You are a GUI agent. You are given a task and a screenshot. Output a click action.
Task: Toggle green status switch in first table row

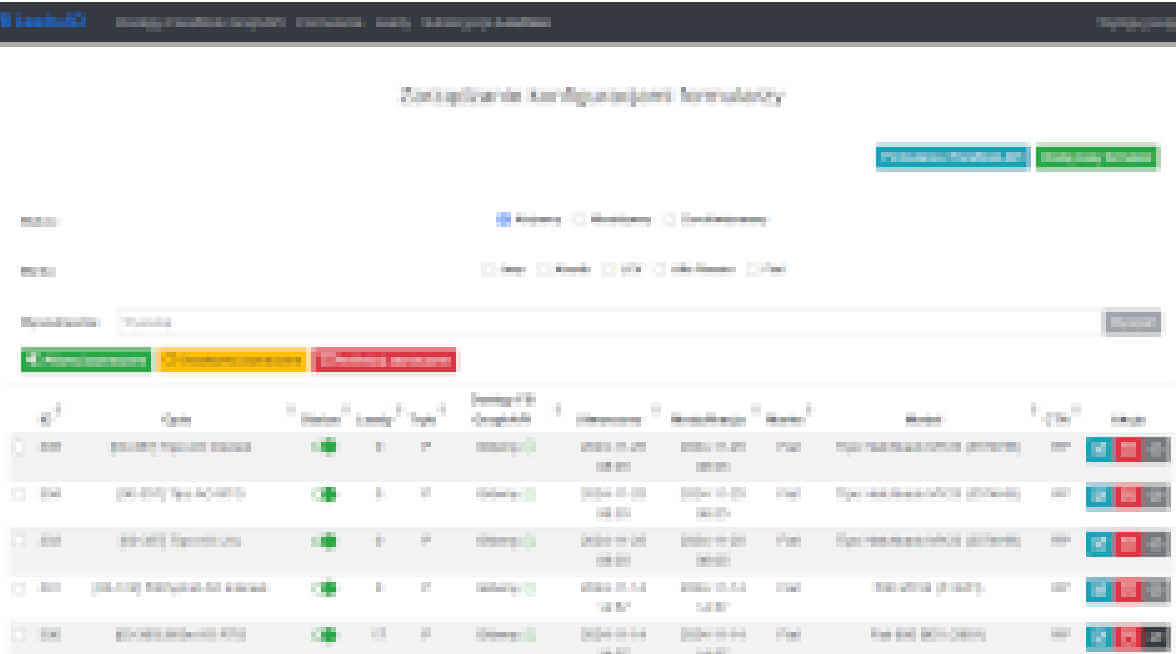point(324,448)
